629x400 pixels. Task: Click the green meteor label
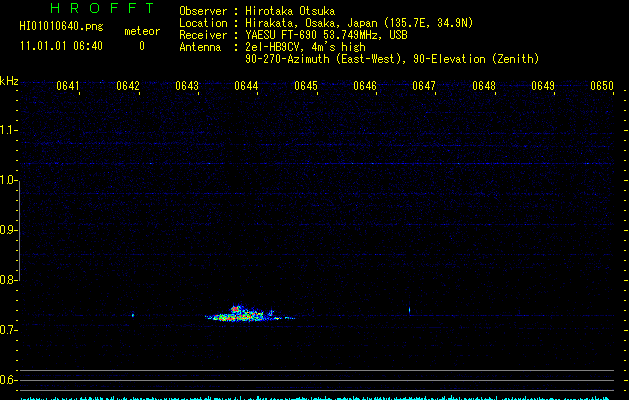point(142,31)
